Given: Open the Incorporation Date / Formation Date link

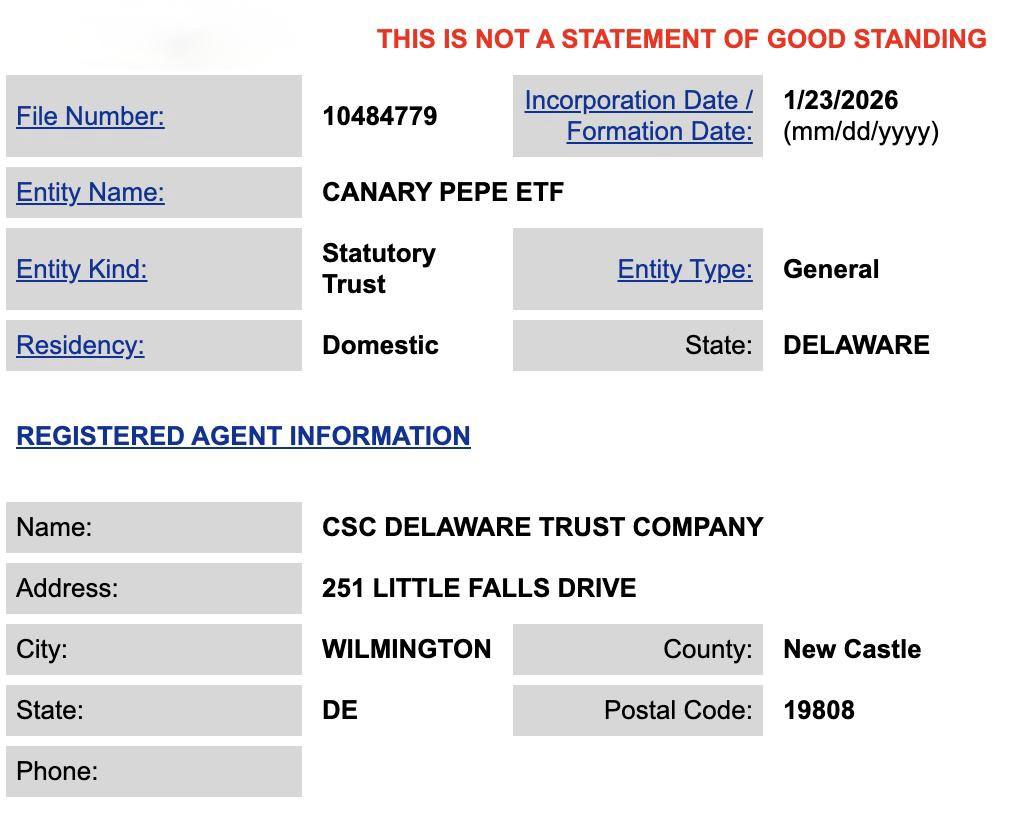Looking at the screenshot, I should (x=638, y=116).
